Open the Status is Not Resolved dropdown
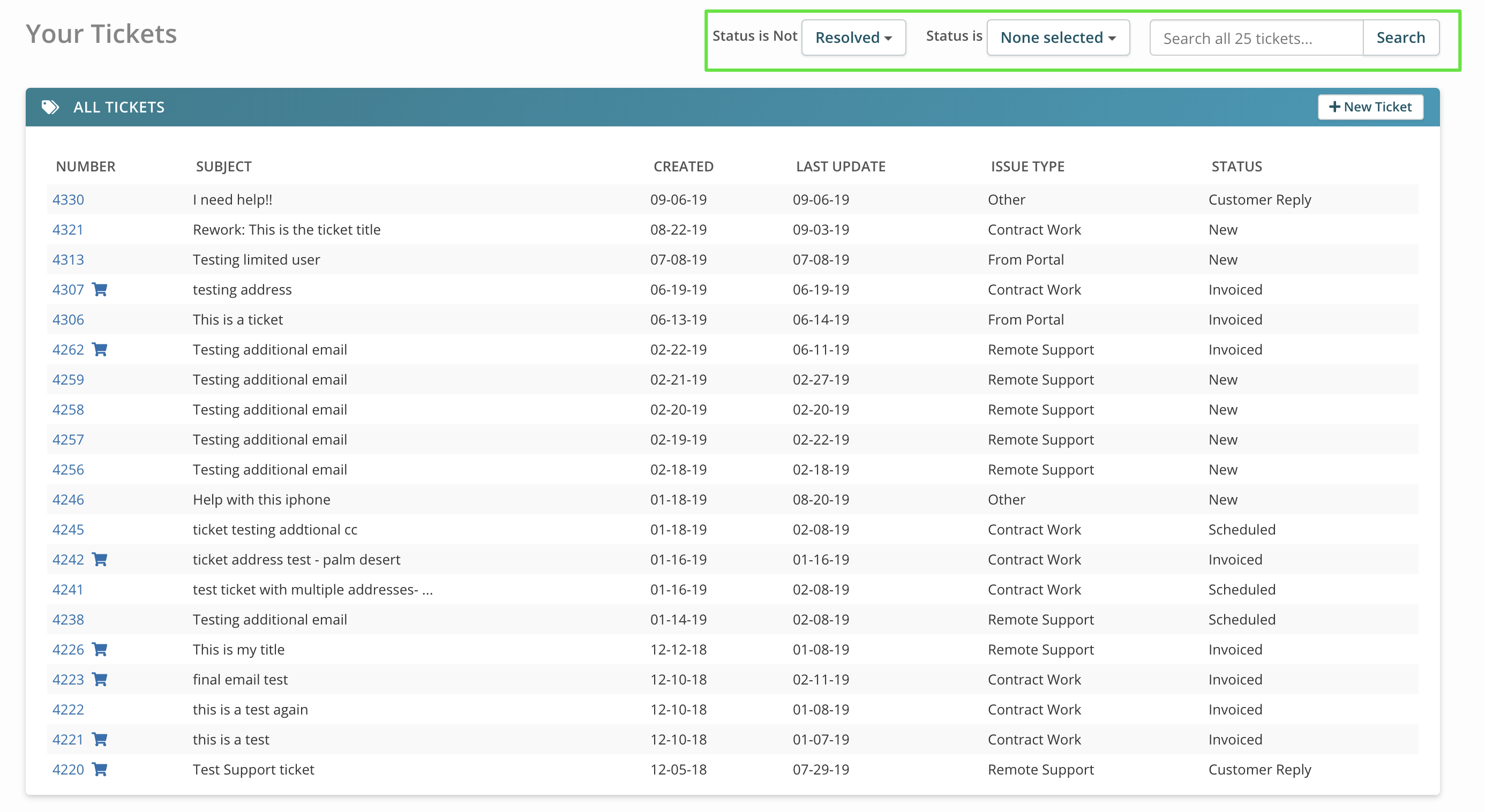 853,38
